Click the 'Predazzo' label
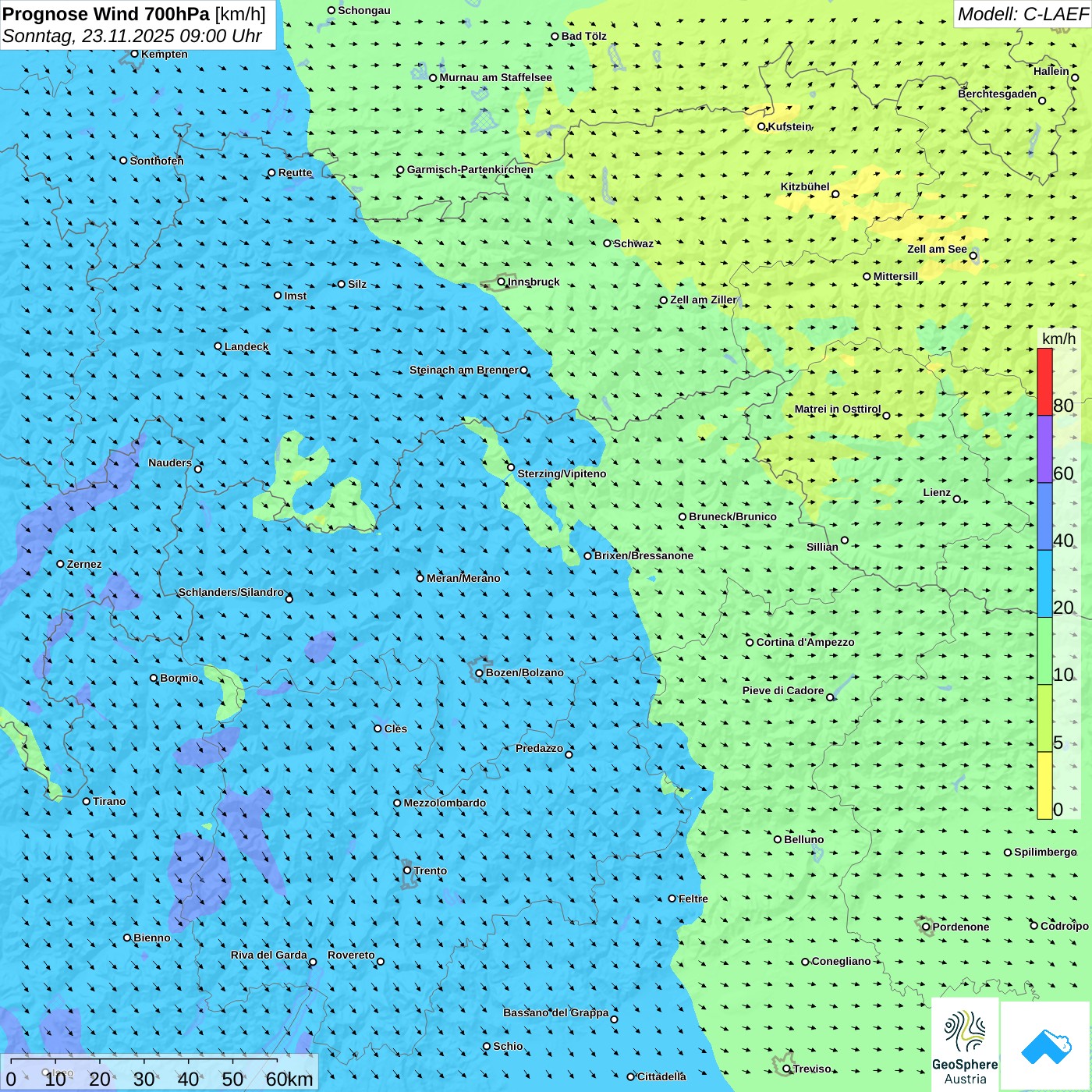The width and height of the screenshot is (1092, 1092). point(539,748)
